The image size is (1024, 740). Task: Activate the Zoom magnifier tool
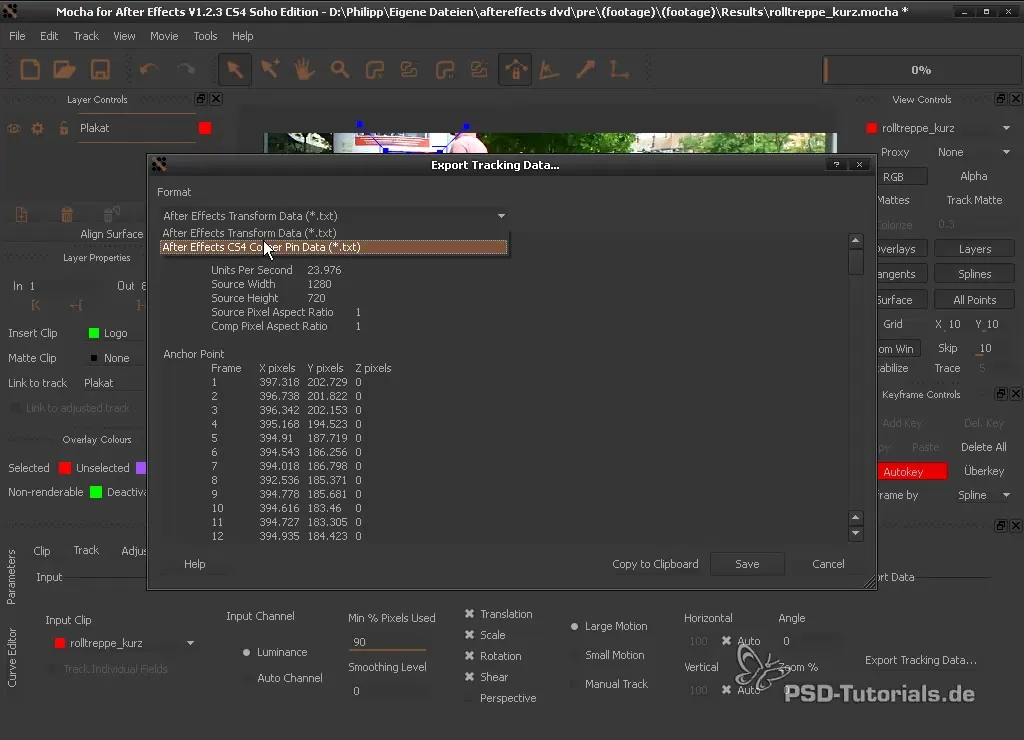point(340,69)
